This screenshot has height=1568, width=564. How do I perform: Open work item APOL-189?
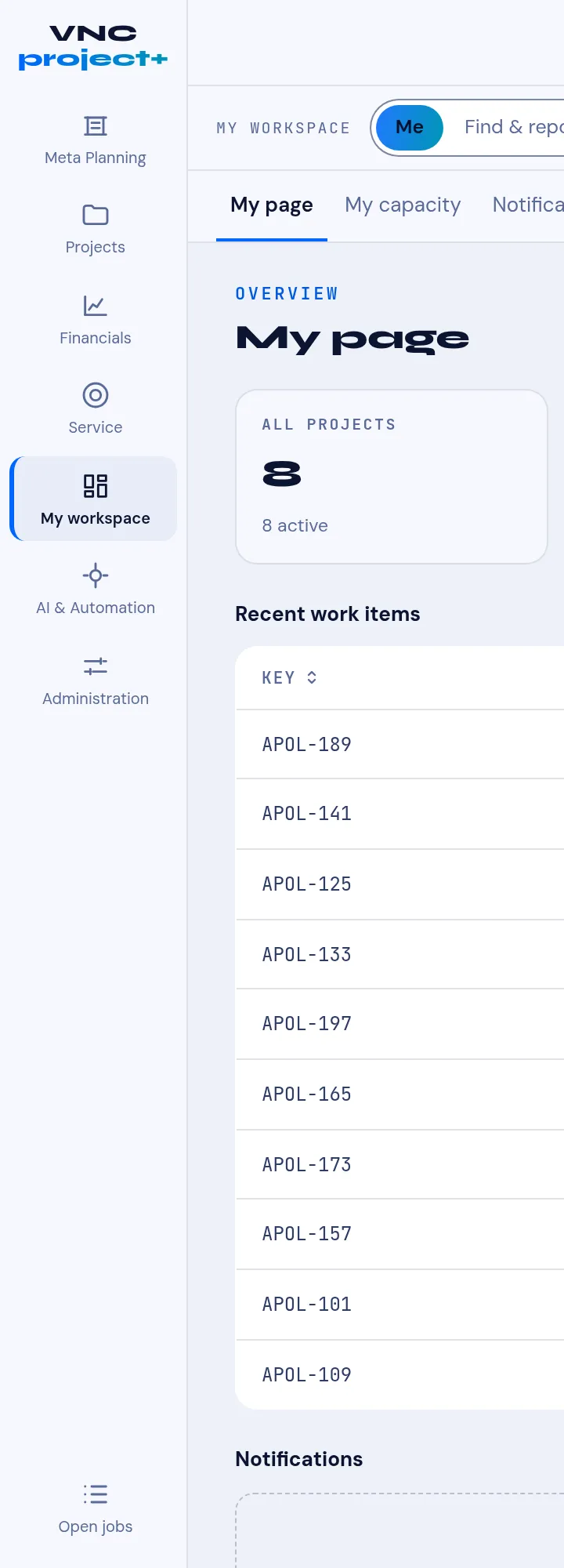307,744
